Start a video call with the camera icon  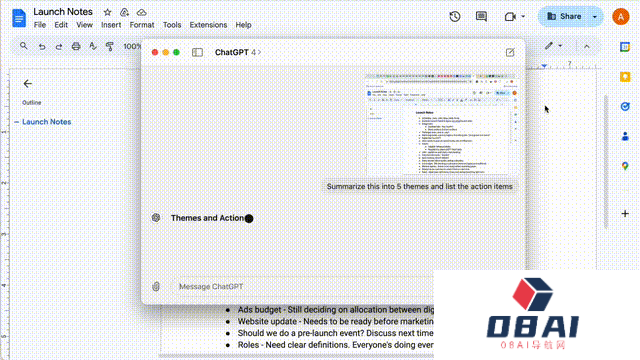tap(510, 17)
